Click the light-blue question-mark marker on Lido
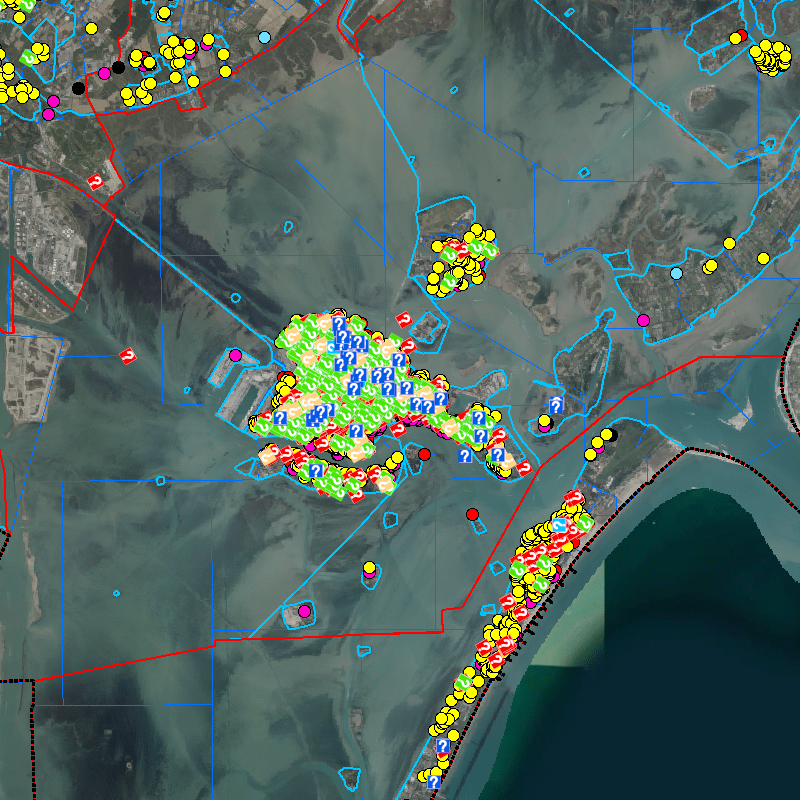Image resolution: width=800 pixels, height=800 pixels. 561,525
